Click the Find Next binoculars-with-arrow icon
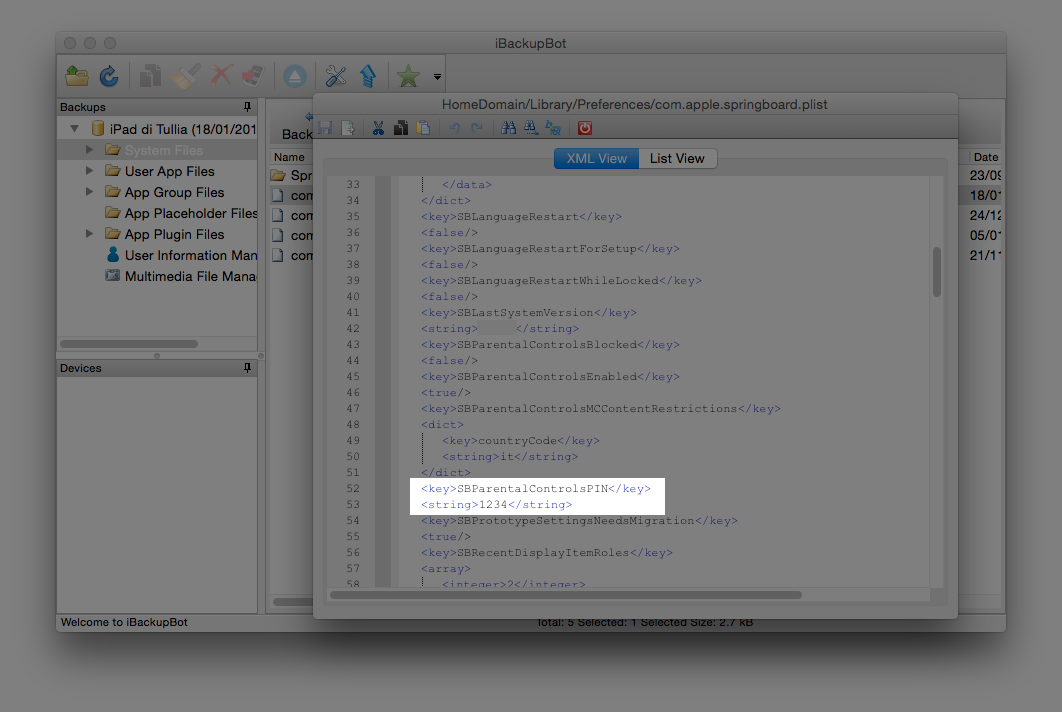 [530, 128]
